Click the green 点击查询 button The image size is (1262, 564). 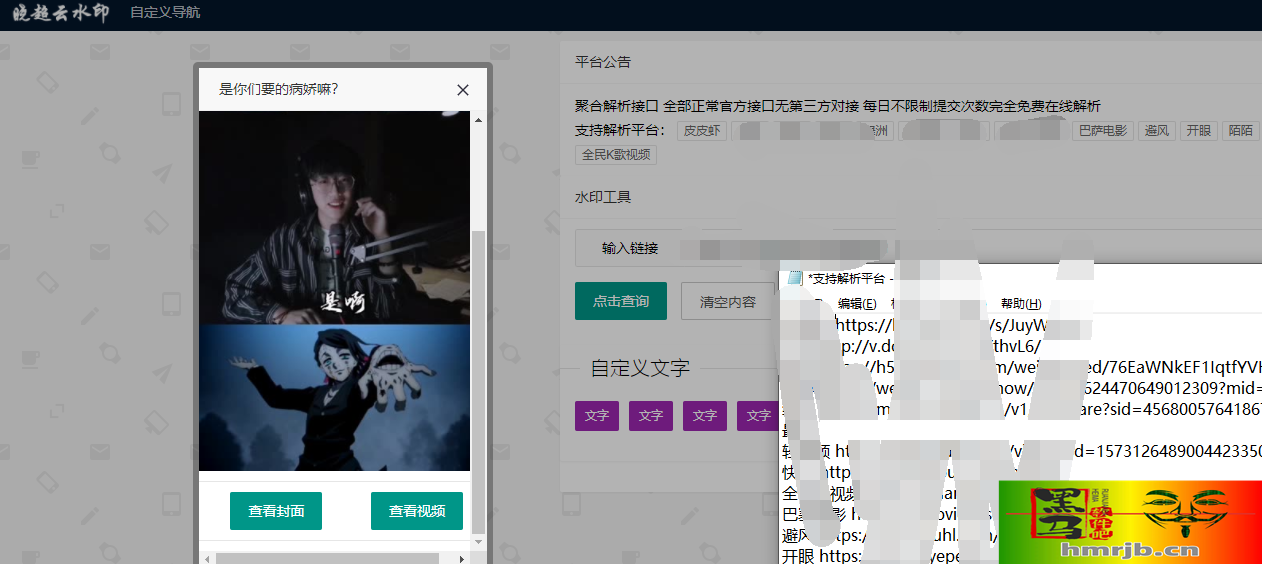coord(620,301)
